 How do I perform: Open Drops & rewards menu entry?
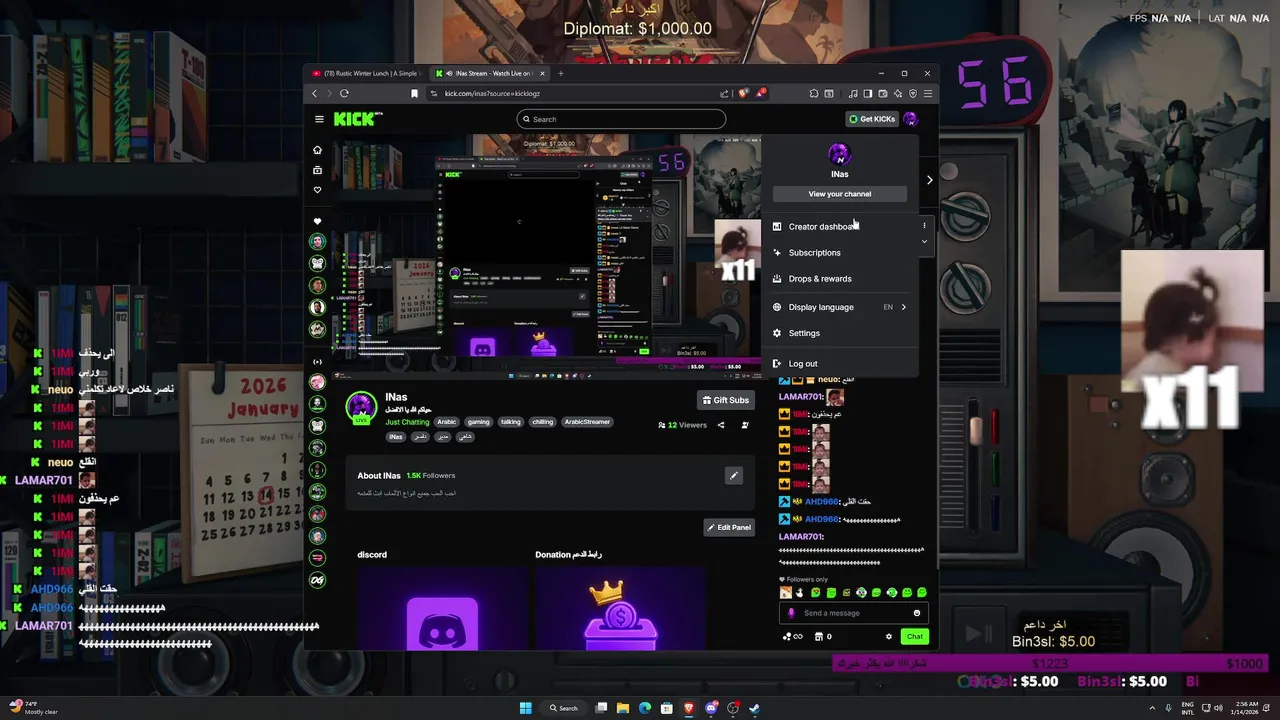840,279
